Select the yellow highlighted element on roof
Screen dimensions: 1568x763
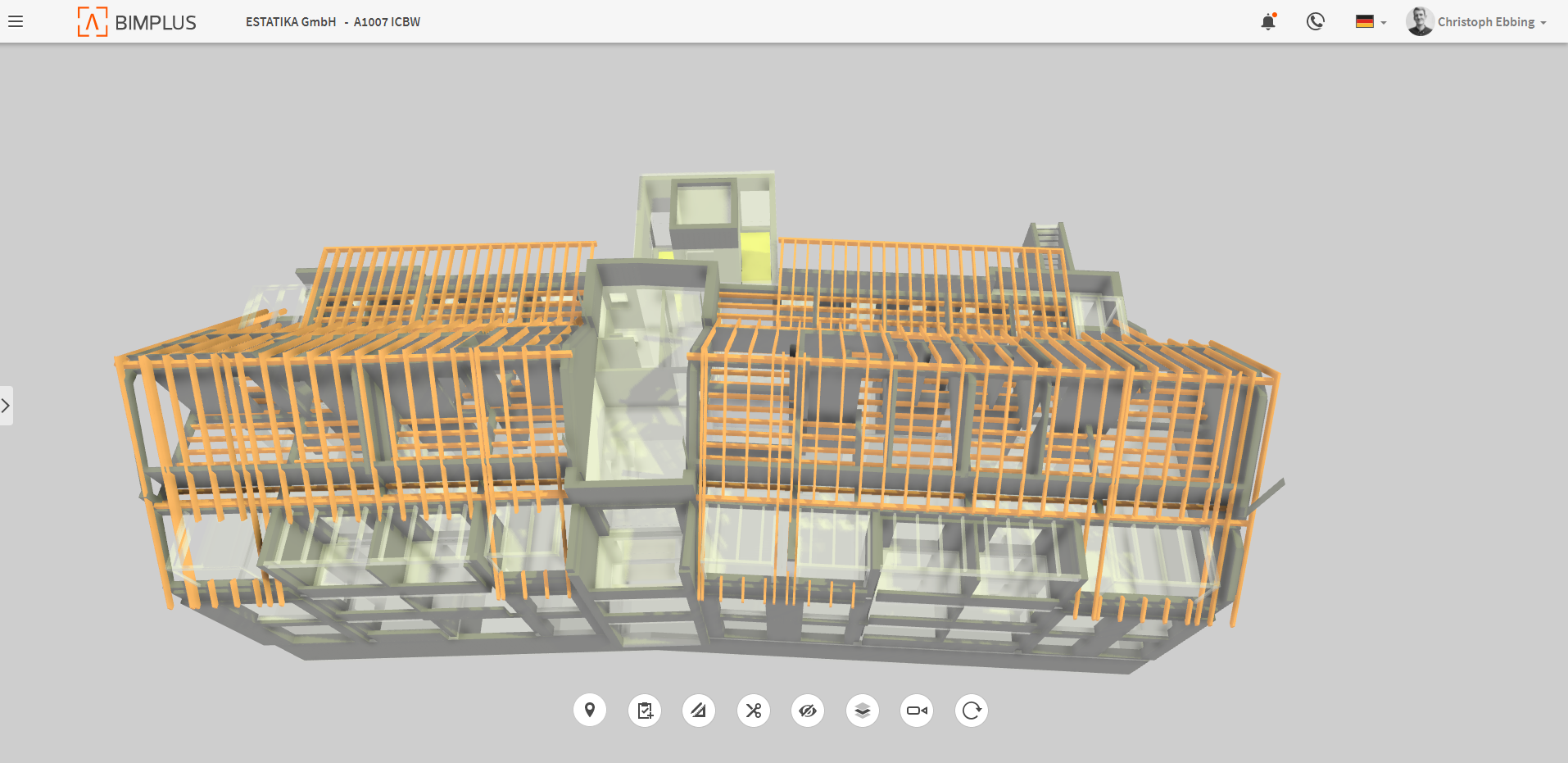pyautogui.click(x=756, y=255)
